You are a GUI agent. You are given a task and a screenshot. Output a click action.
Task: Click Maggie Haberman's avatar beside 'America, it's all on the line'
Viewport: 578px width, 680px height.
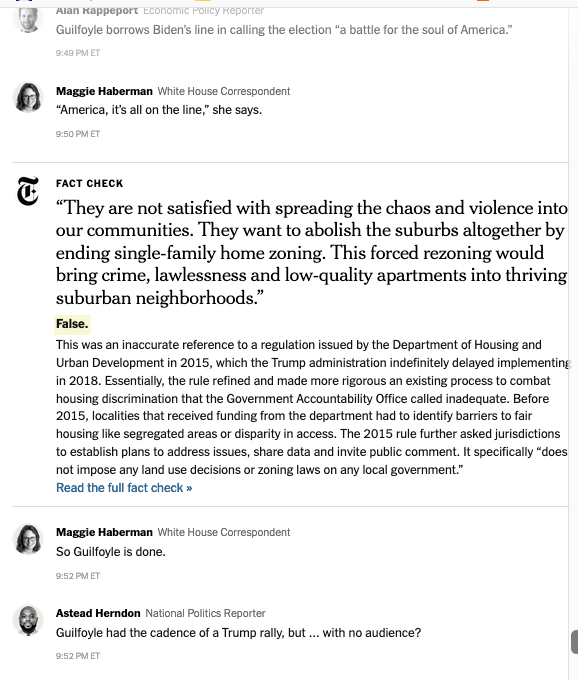pos(28,98)
